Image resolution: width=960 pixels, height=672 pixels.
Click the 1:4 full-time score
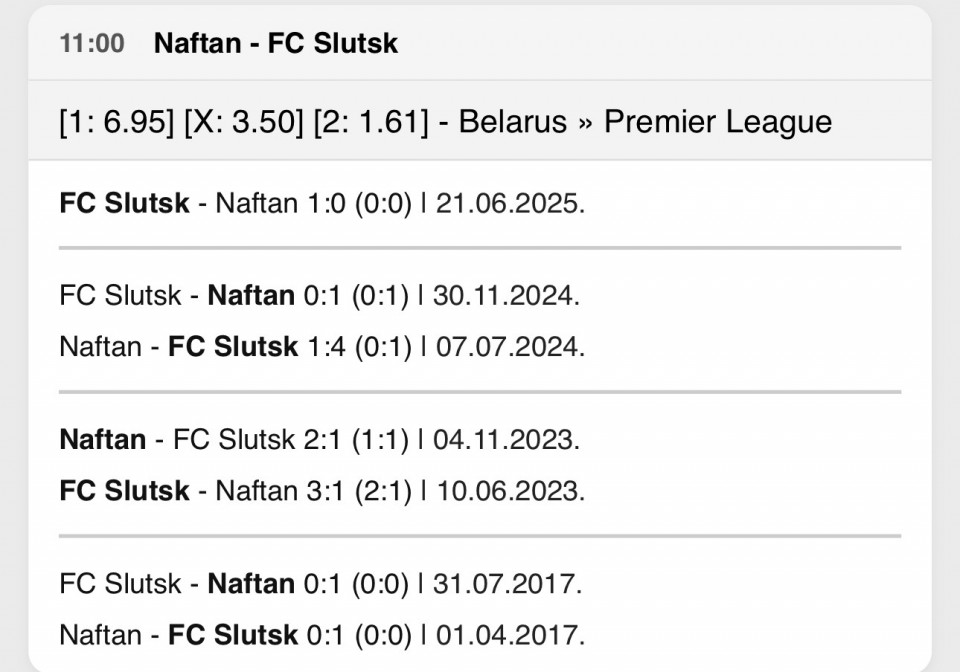[322, 347]
